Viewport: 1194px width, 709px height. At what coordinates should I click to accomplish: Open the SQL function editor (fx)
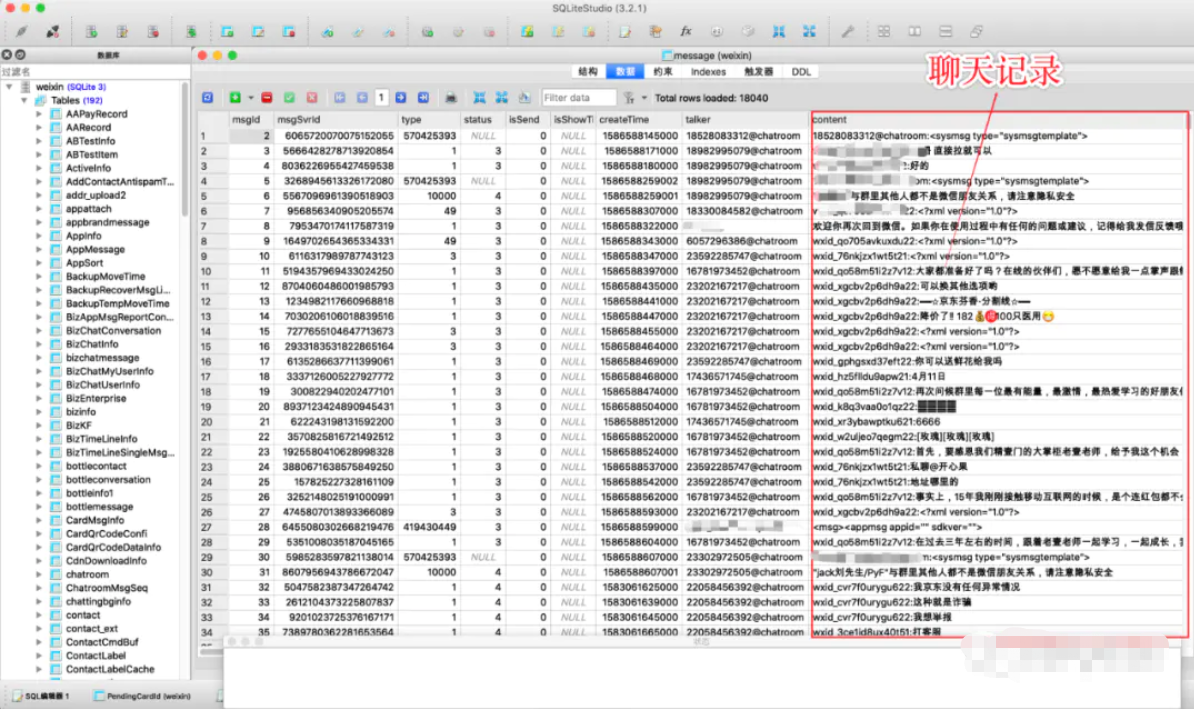pyautogui.click(x=685, y=31)
